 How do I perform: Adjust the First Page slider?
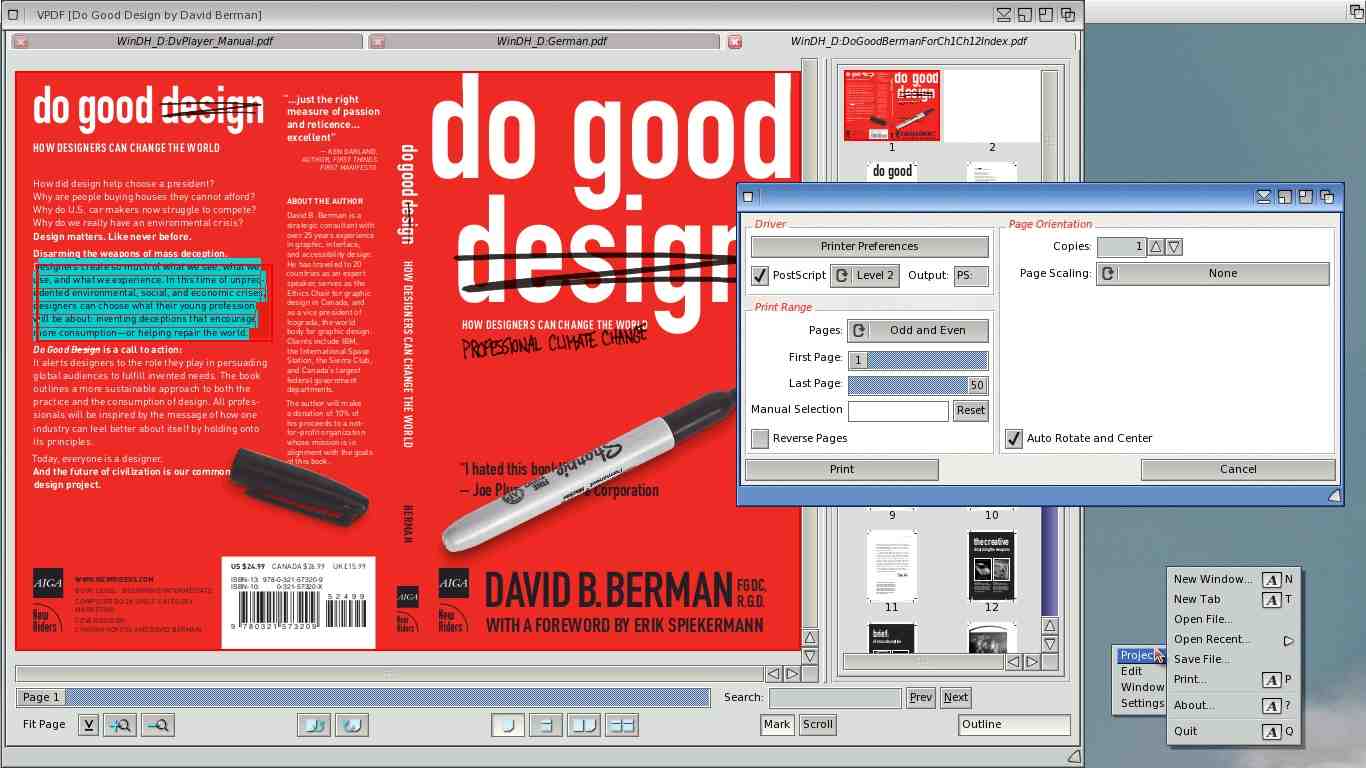click(918, 360)
